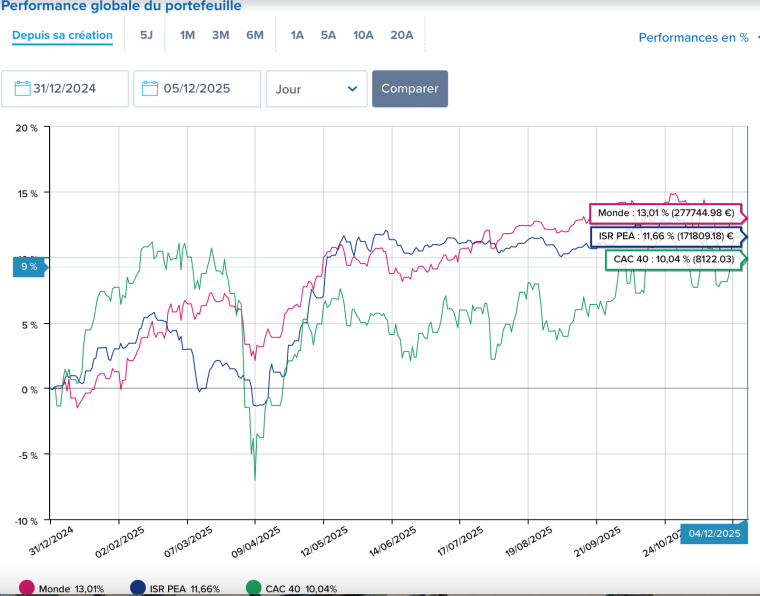760x596 pixels.
Task: Select the 1M period tab
Action: [188, 35]
